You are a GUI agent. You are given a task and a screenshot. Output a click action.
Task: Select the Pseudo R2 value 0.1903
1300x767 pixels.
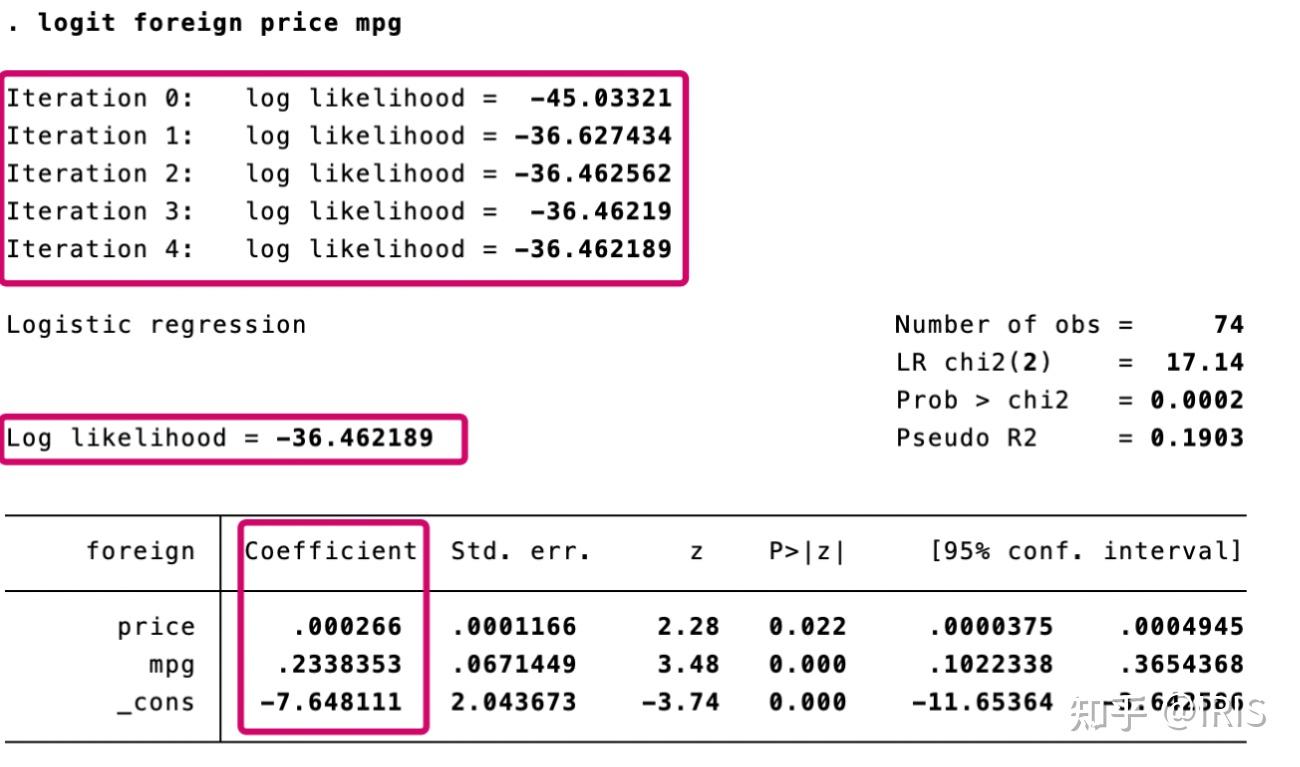(x=1196, y=438)
